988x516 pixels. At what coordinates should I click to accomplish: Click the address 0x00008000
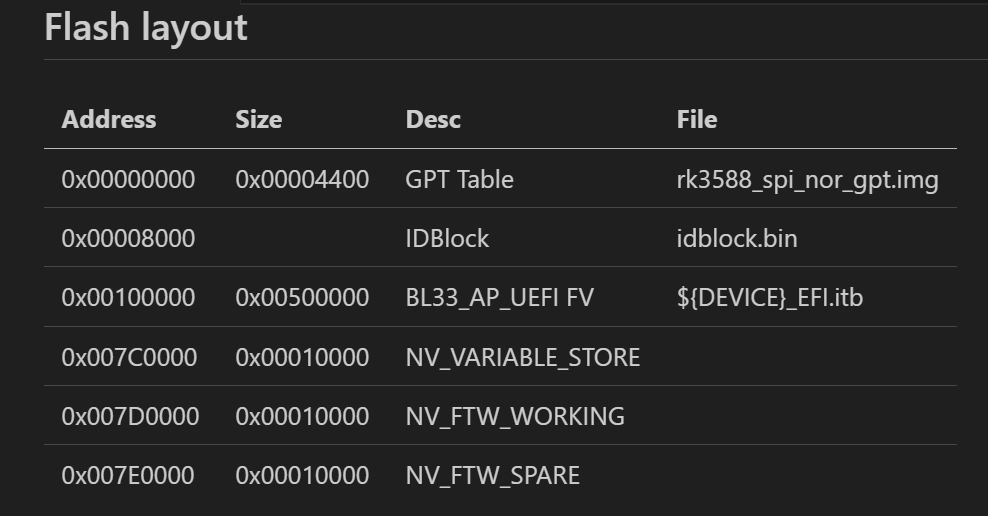click(128, 239)
